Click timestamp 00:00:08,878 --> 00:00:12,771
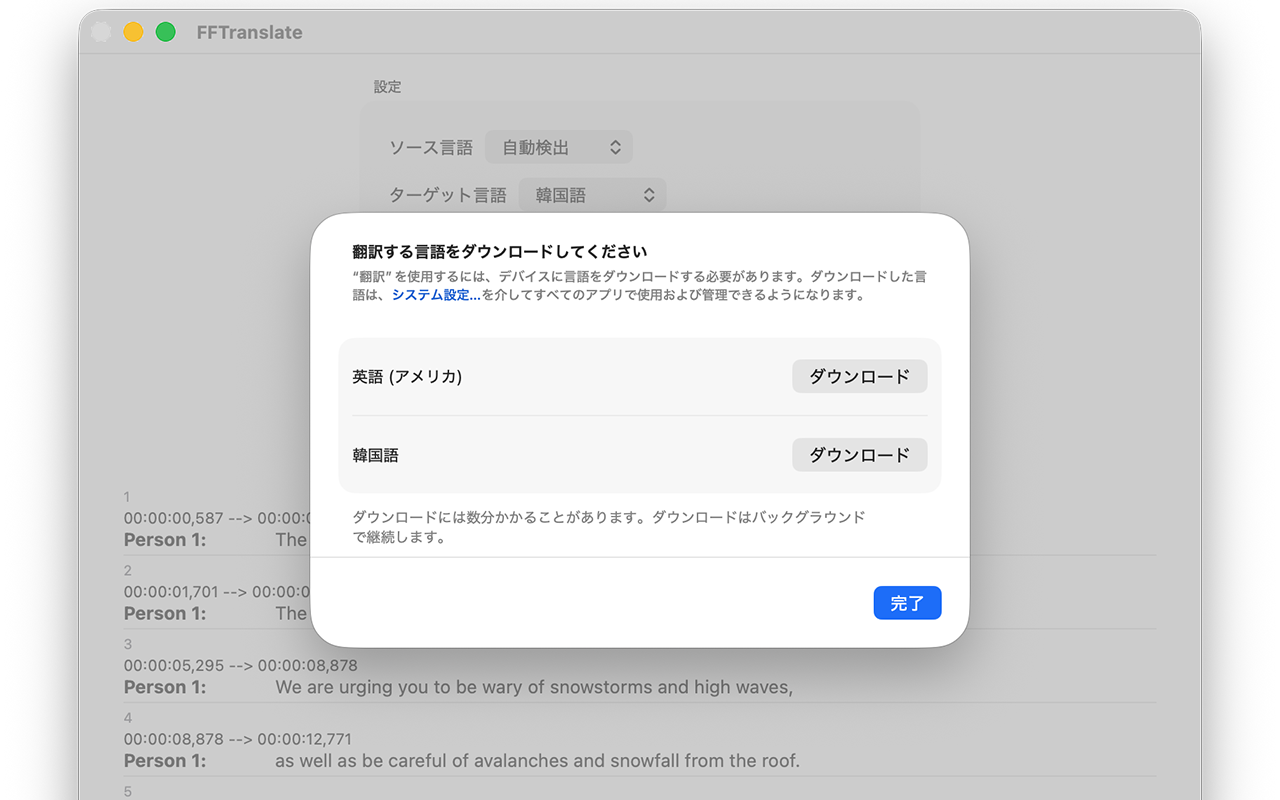This screenshot has height=800, width=1280. (240, 739)
